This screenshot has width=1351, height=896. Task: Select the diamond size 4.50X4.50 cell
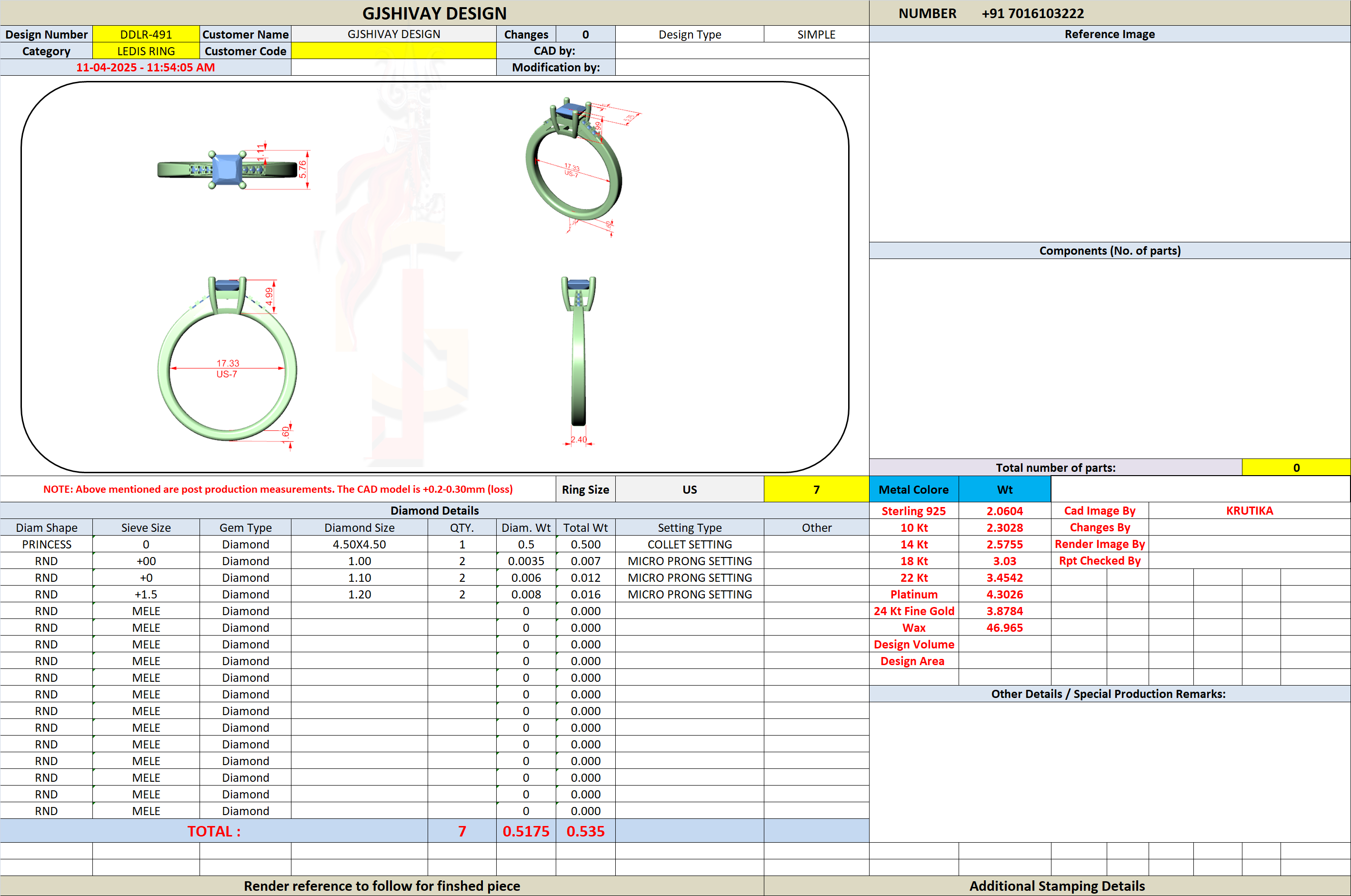point(360,544)
